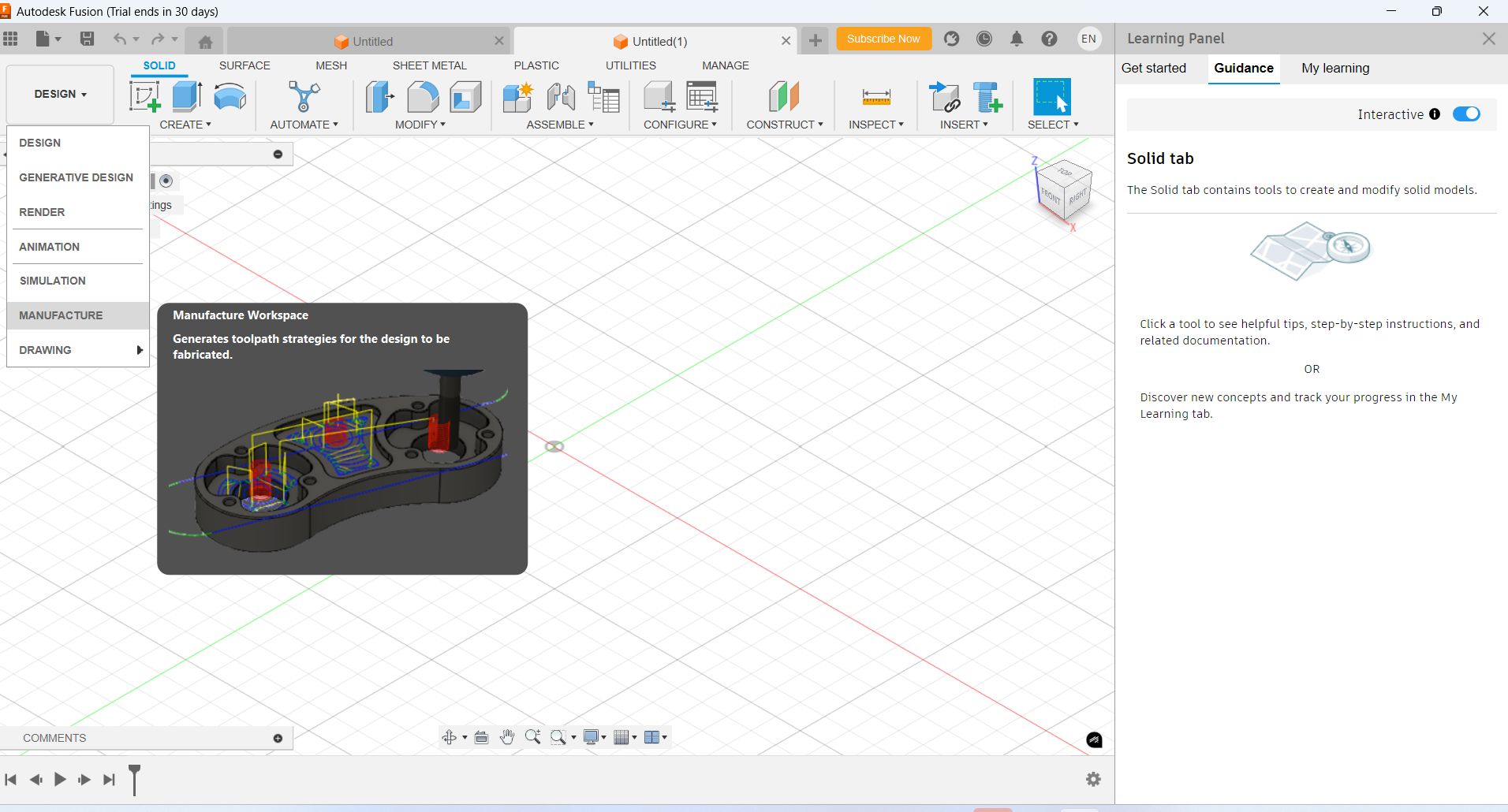Viewport: 1508px width, 812px height.
Task: Open the Notifications bell
Action: tap(1017, 39)
